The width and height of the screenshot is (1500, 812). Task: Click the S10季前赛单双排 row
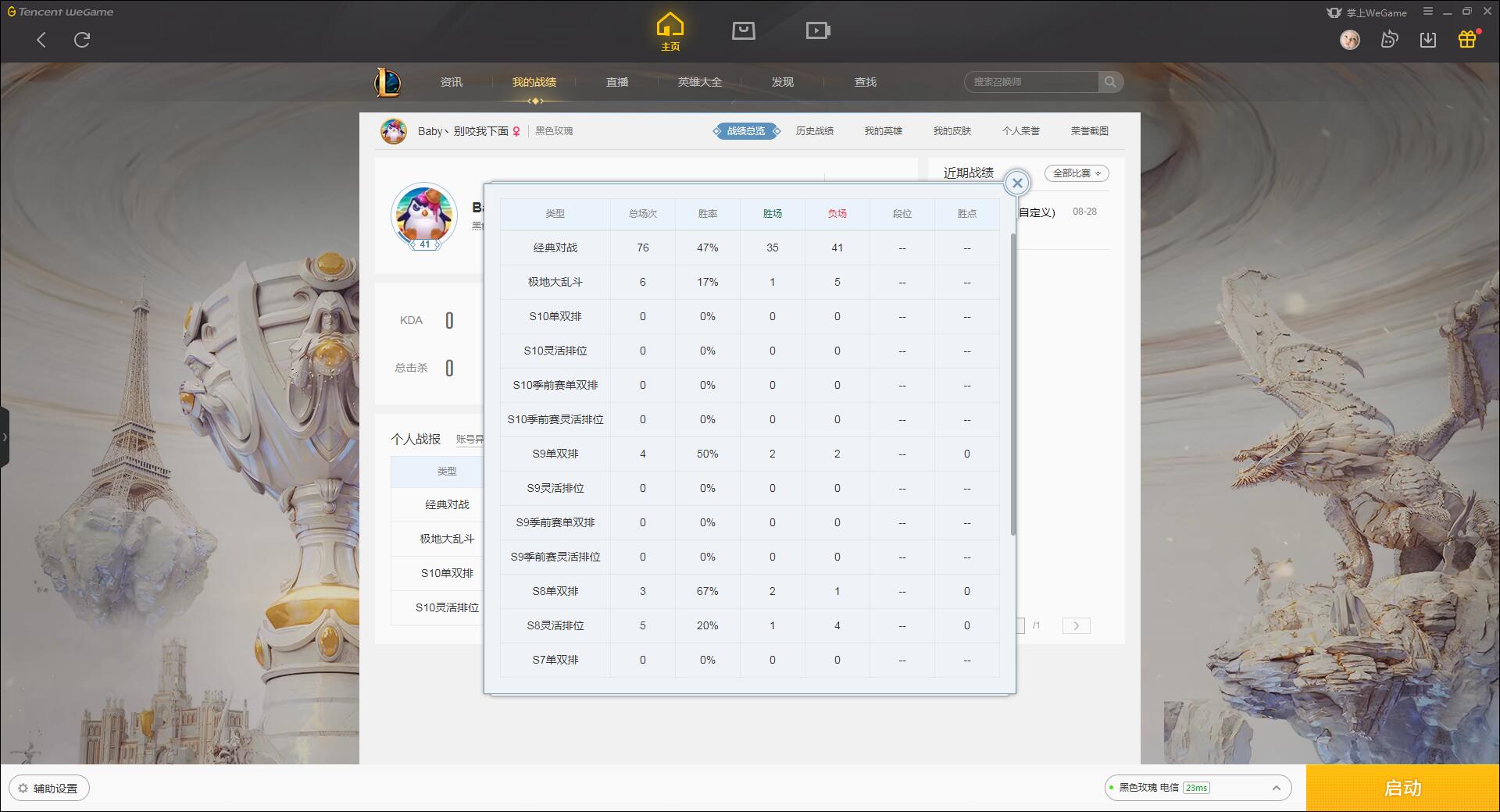click(x=750, y=385)
